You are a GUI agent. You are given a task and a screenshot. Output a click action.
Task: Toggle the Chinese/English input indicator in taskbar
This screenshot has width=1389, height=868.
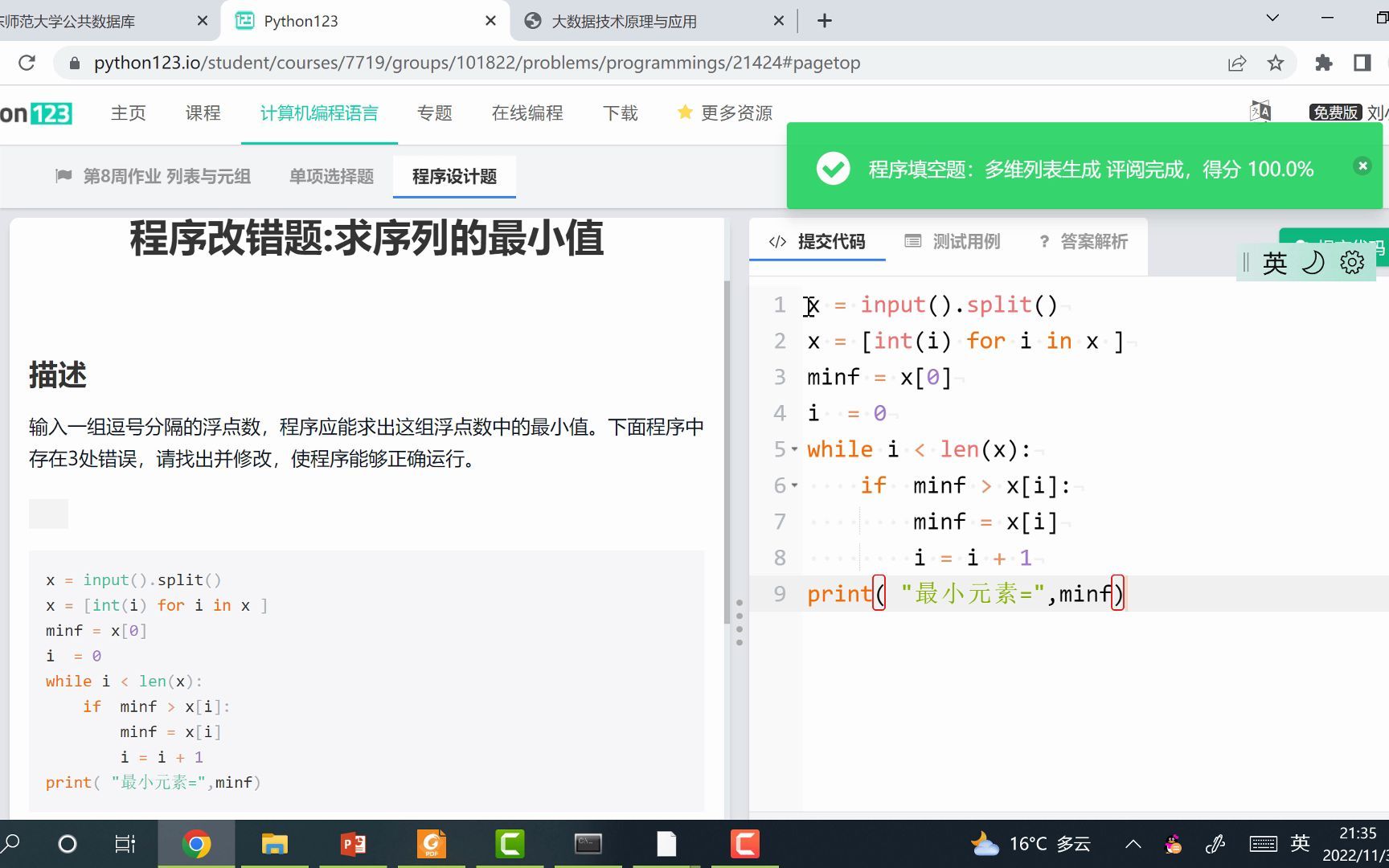(1299, 843)
